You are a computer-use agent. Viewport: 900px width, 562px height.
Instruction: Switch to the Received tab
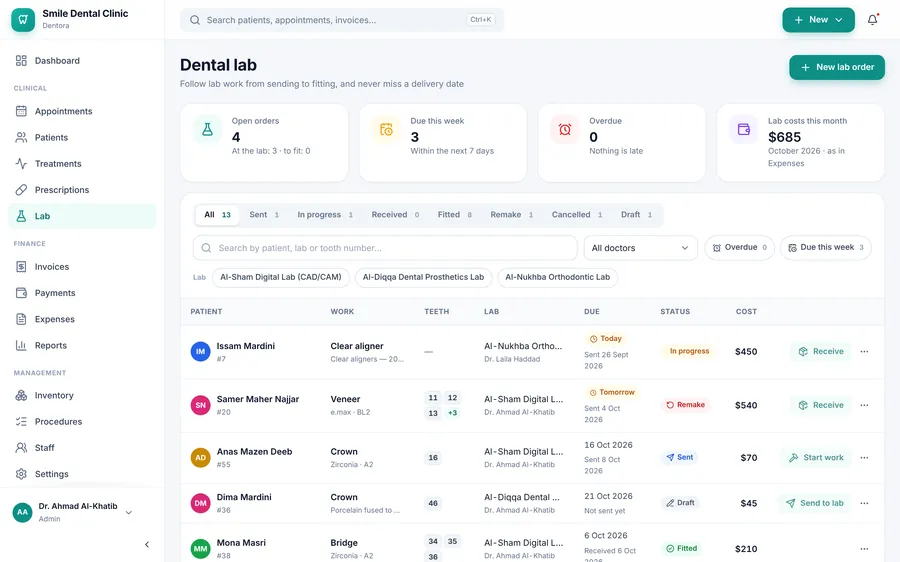pos(395,215)
